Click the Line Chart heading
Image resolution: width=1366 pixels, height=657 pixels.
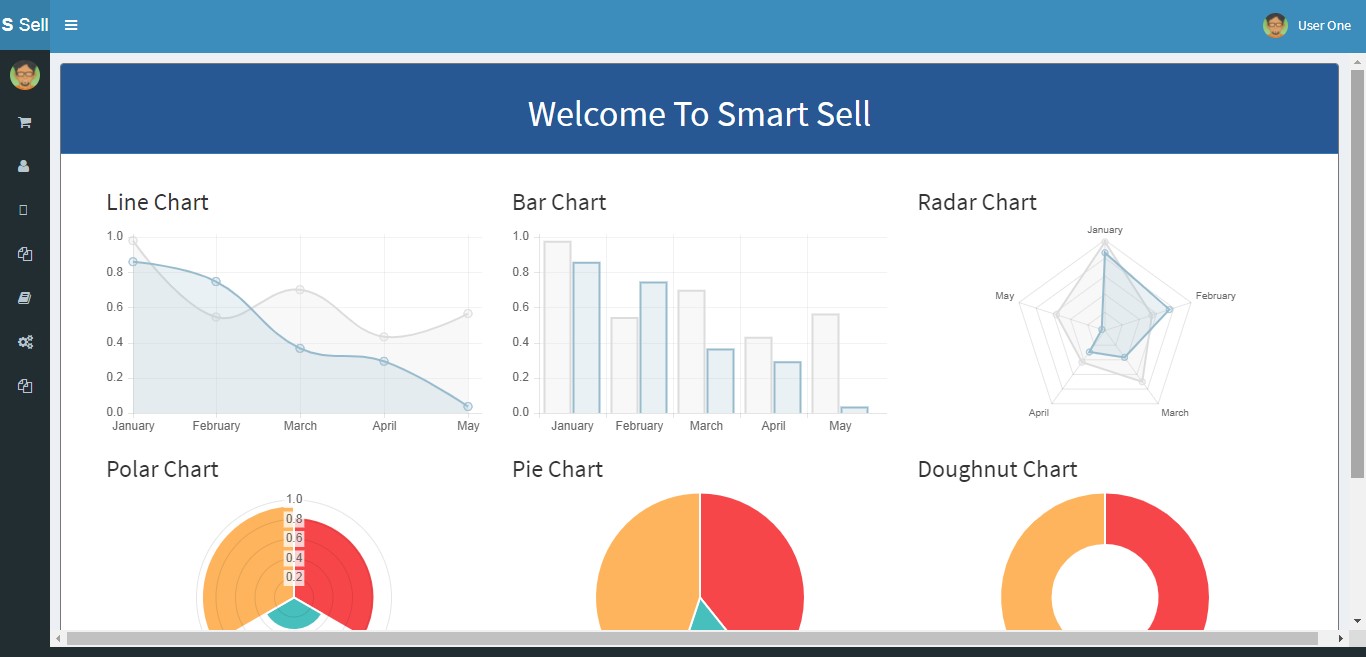click(x=158, y=202)
